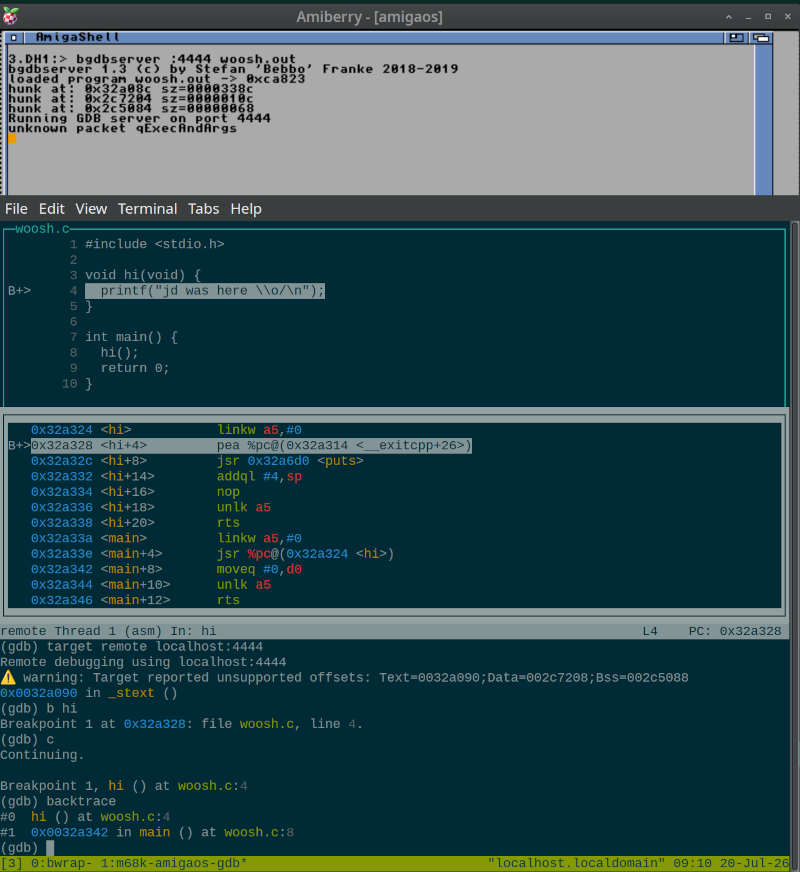
Task: Click tmux session indicator '[3]'
Action: (11, 864)
